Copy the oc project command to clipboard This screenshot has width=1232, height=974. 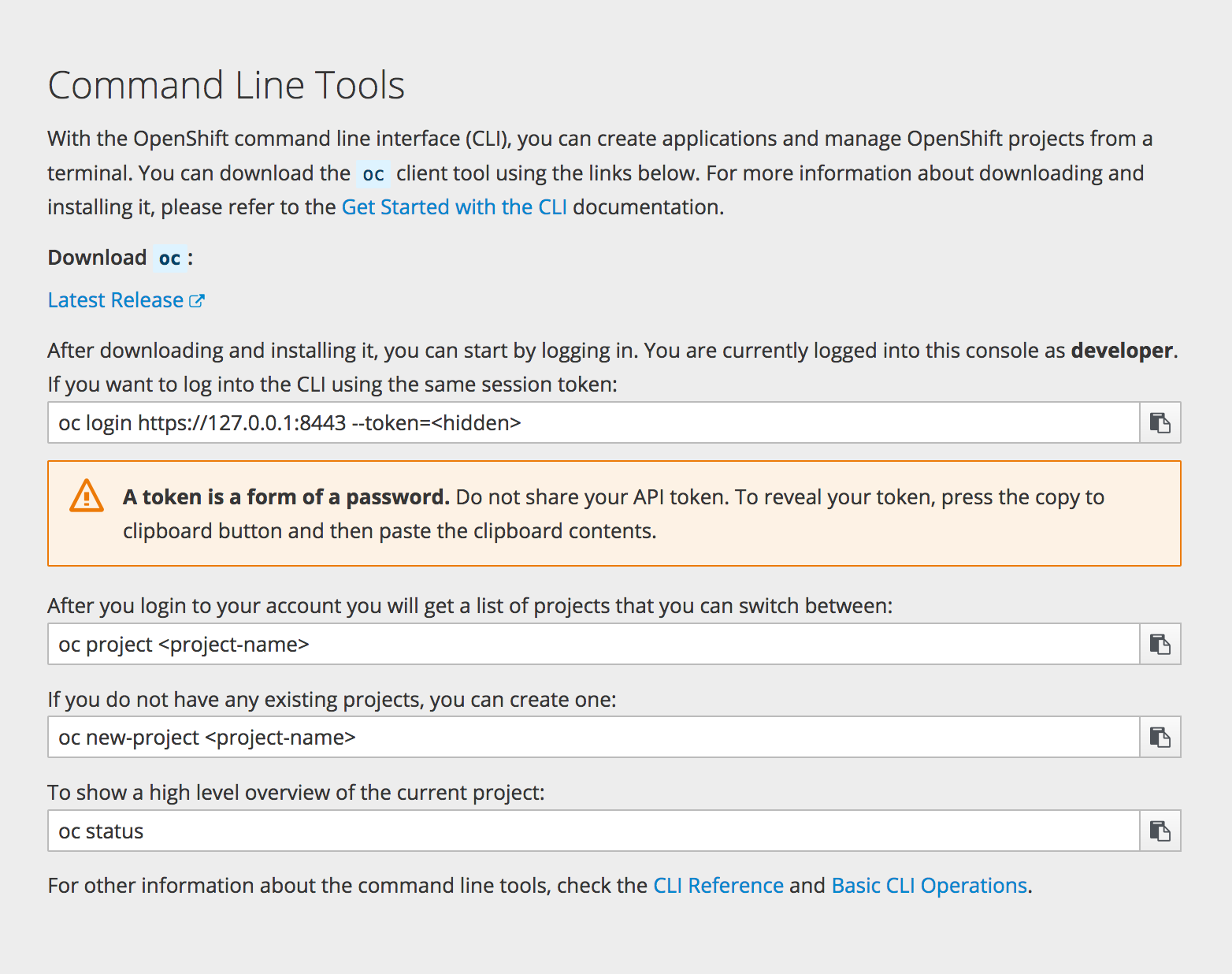tap(1160, 644)
